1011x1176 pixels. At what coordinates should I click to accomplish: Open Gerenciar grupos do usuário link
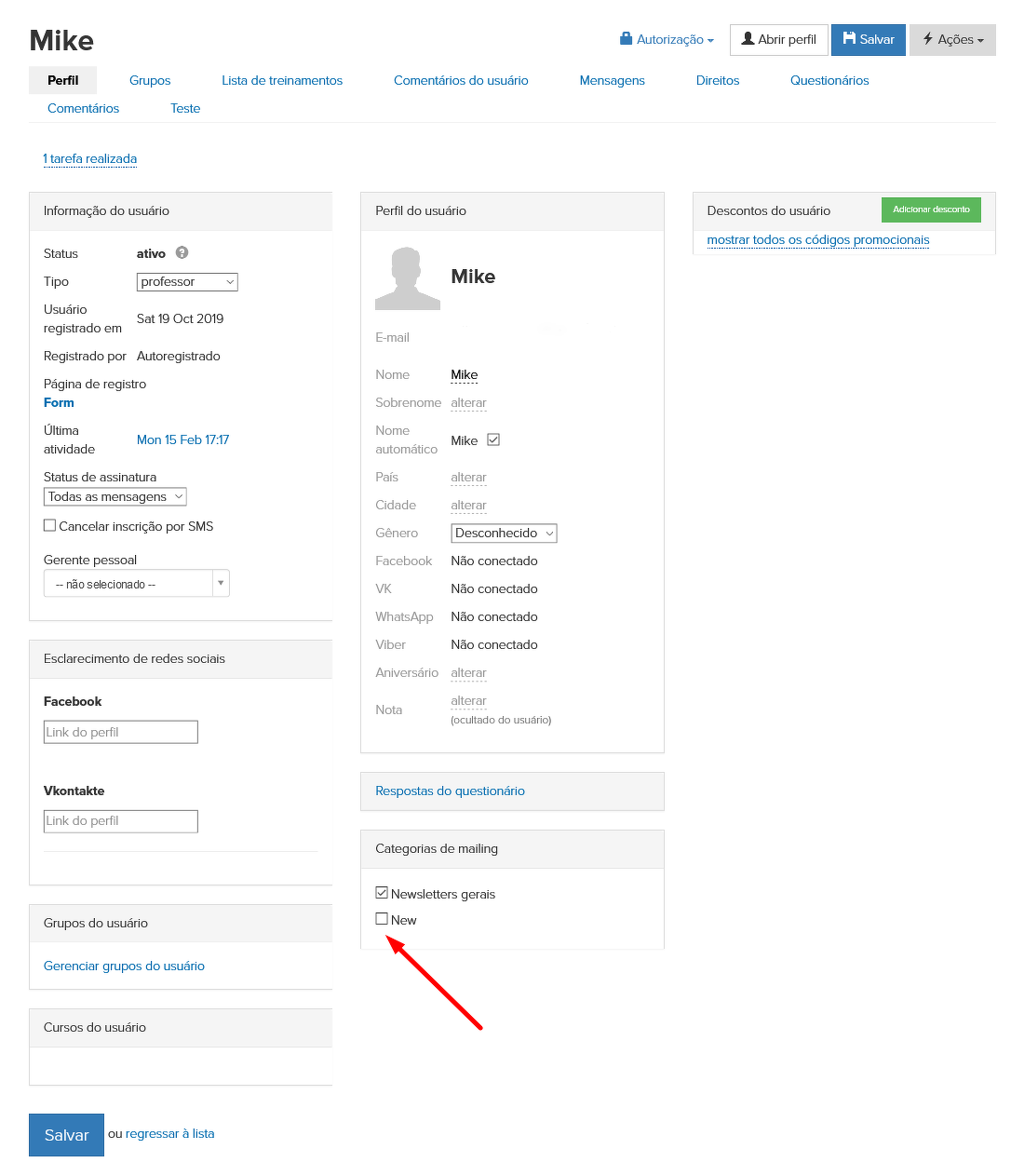(124, 966)
